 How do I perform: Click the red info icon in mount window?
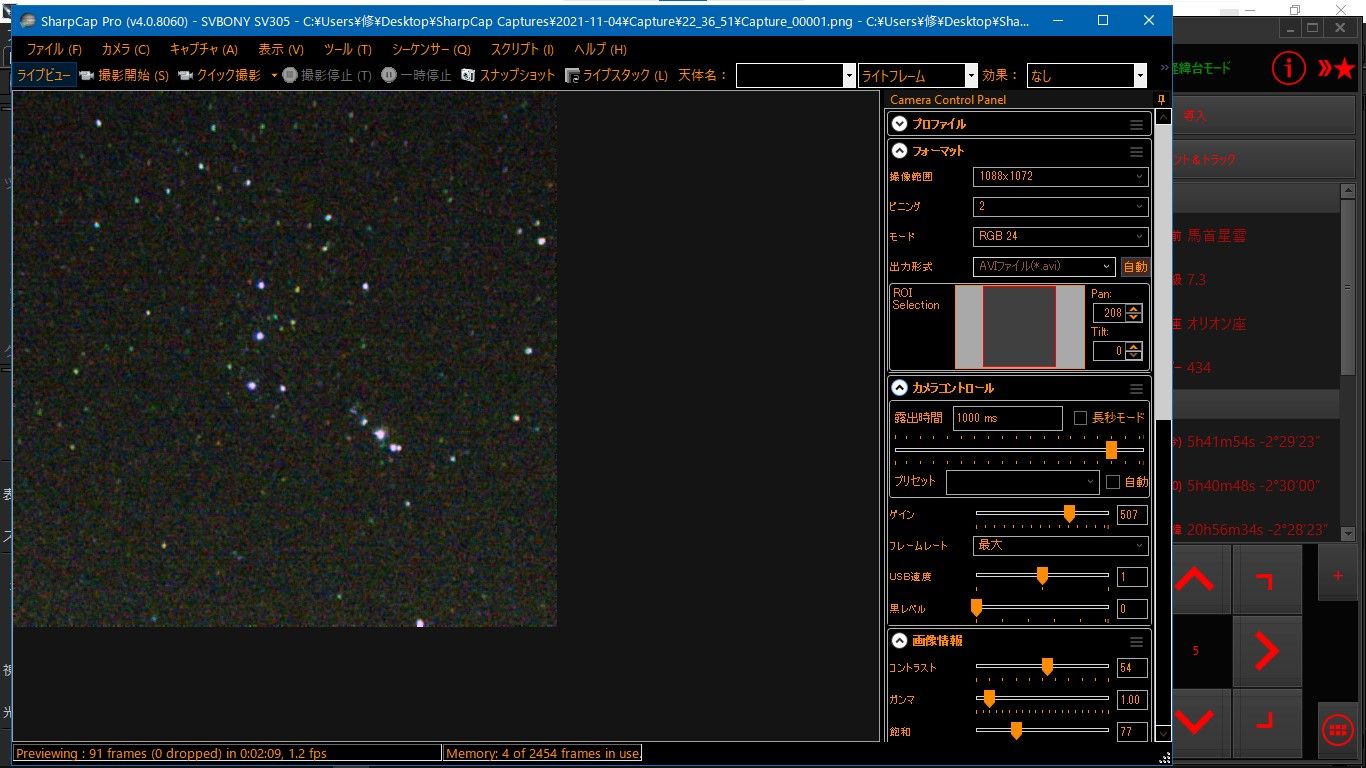[x=1289, y=68]
